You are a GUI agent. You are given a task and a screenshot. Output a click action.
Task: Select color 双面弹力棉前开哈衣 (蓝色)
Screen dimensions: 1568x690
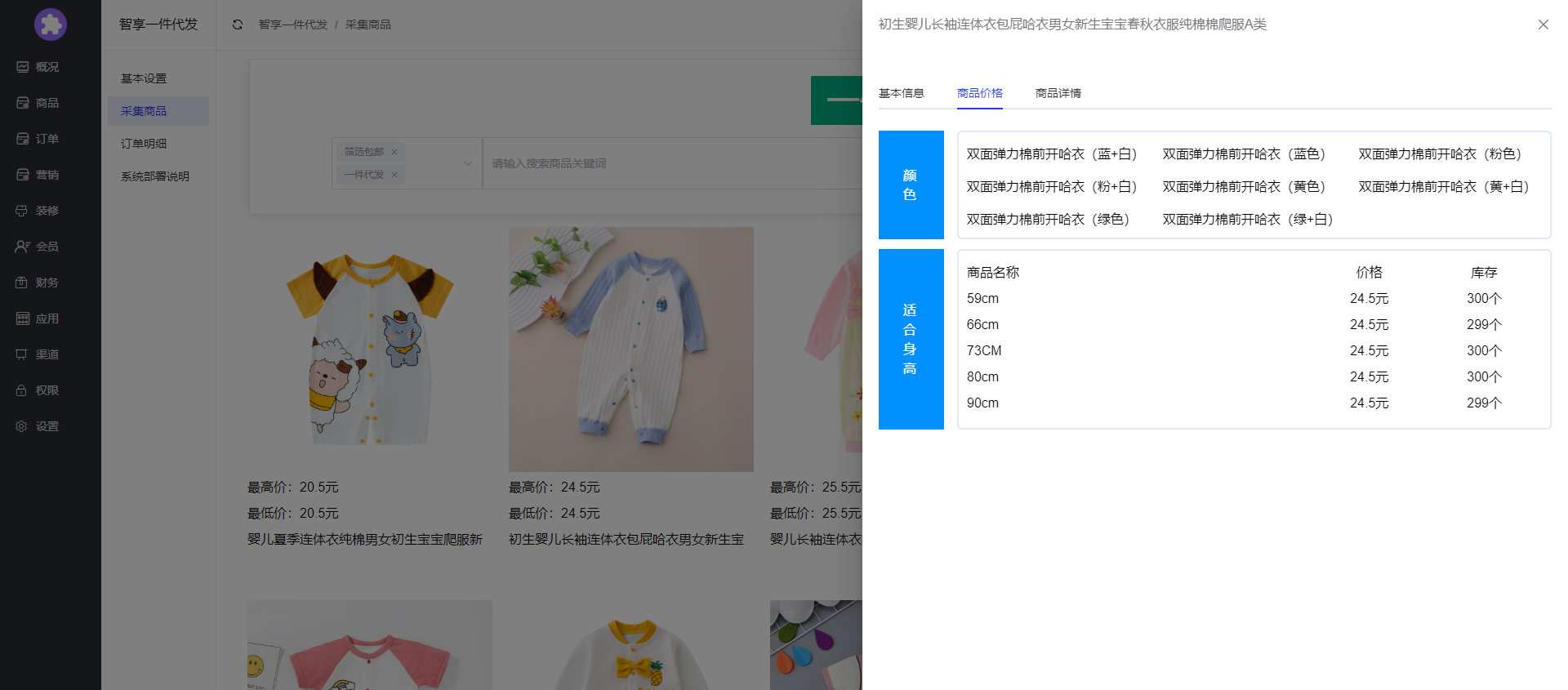tap(1244, 154)
